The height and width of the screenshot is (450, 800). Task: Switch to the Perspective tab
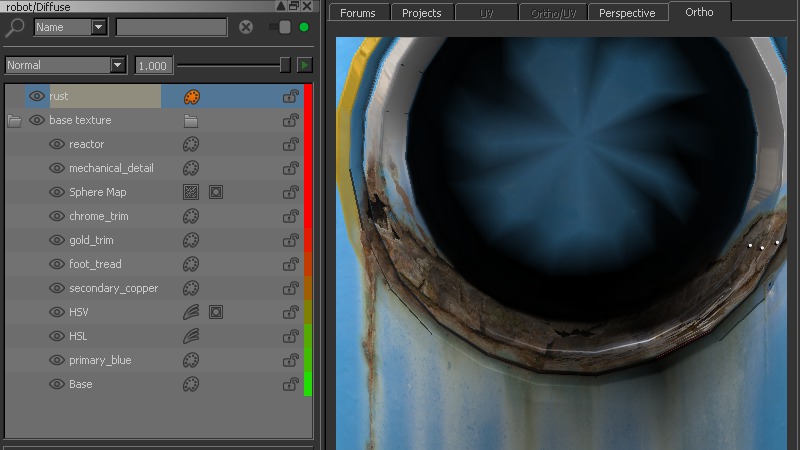coord(627,13)
